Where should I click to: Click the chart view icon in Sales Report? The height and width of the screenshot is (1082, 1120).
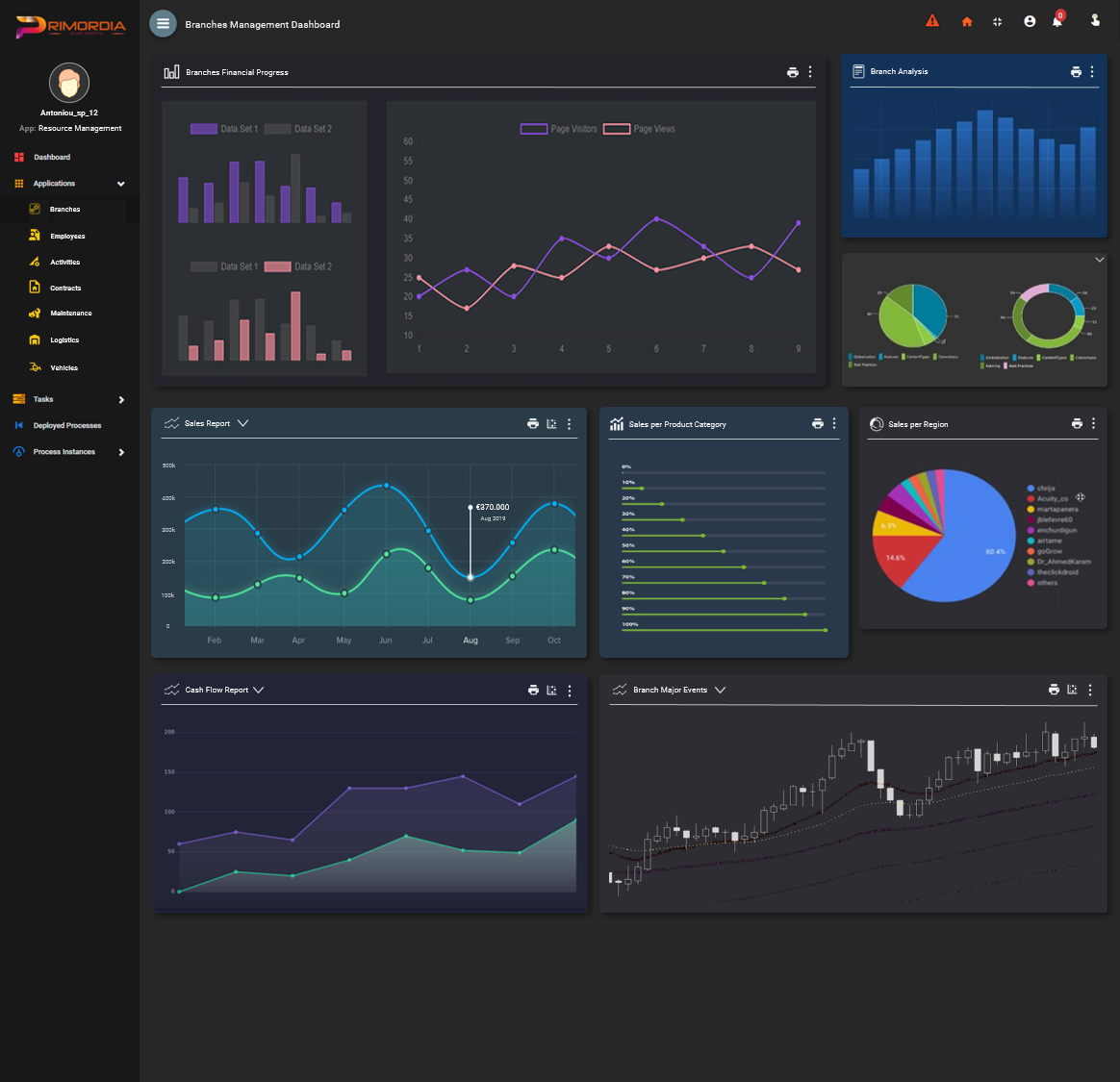click(x=551, y=424)
